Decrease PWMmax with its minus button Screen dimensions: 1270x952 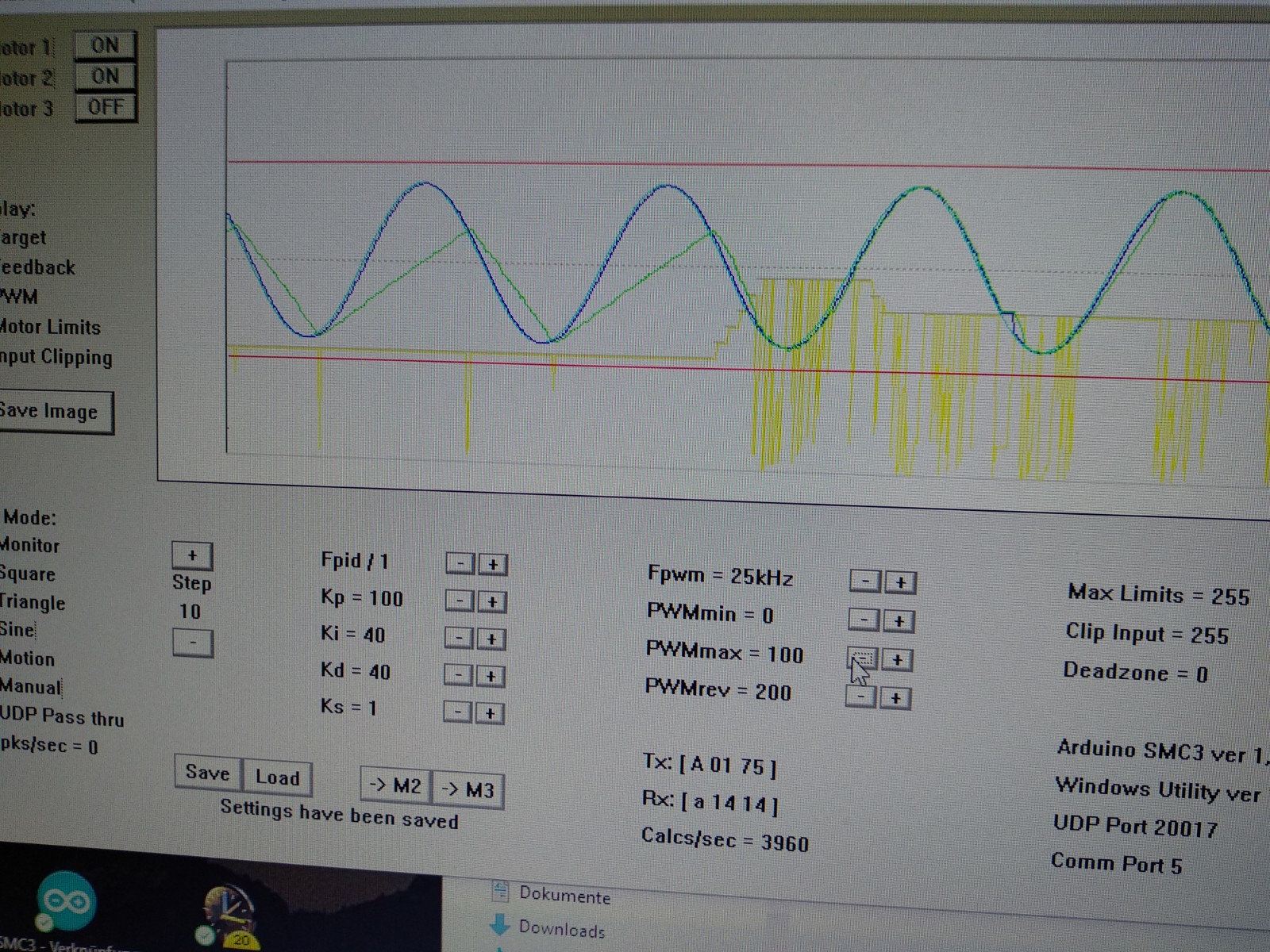click(x=863, y=658)
